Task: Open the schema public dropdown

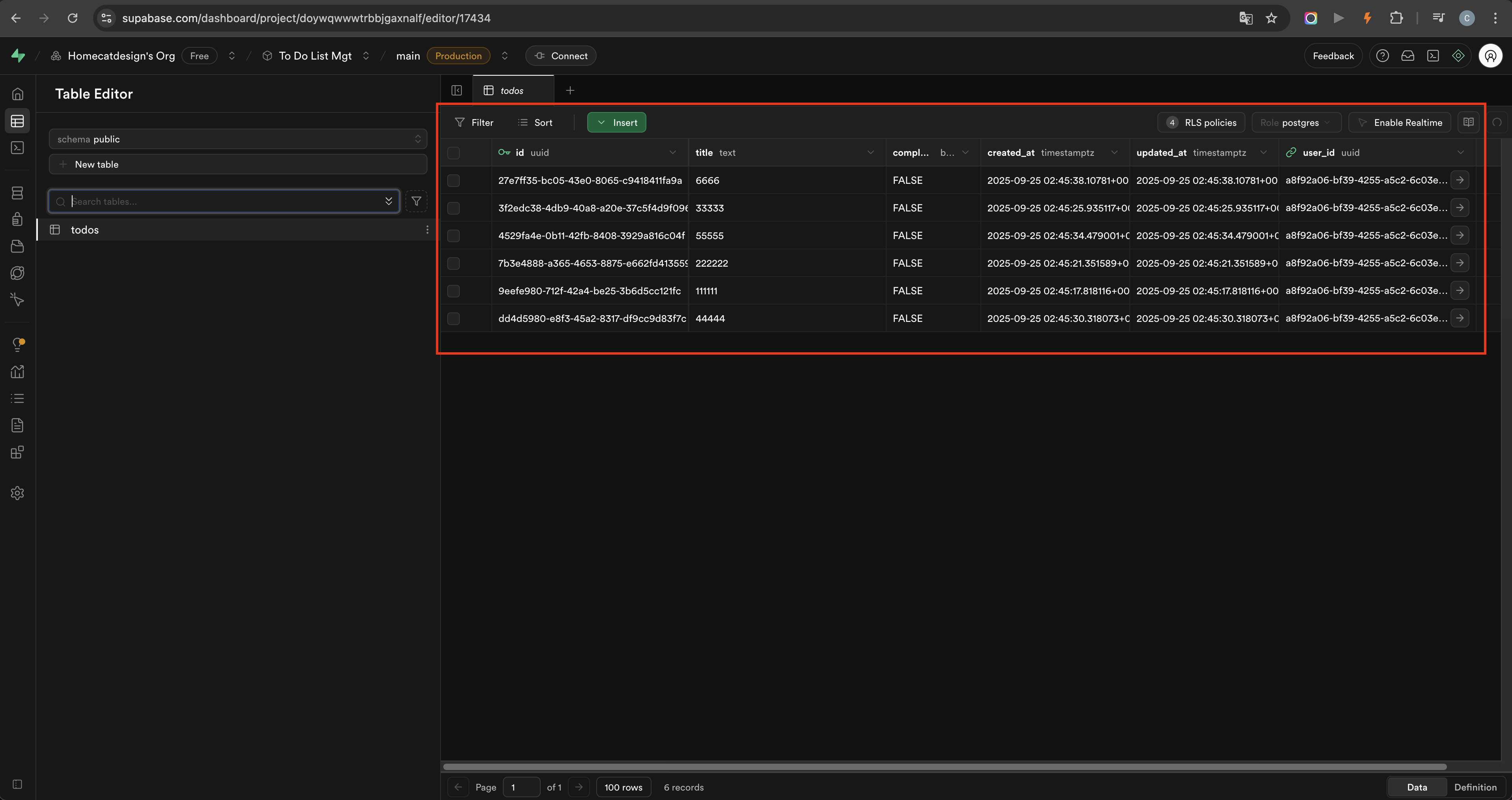Action: pos(238,139)
